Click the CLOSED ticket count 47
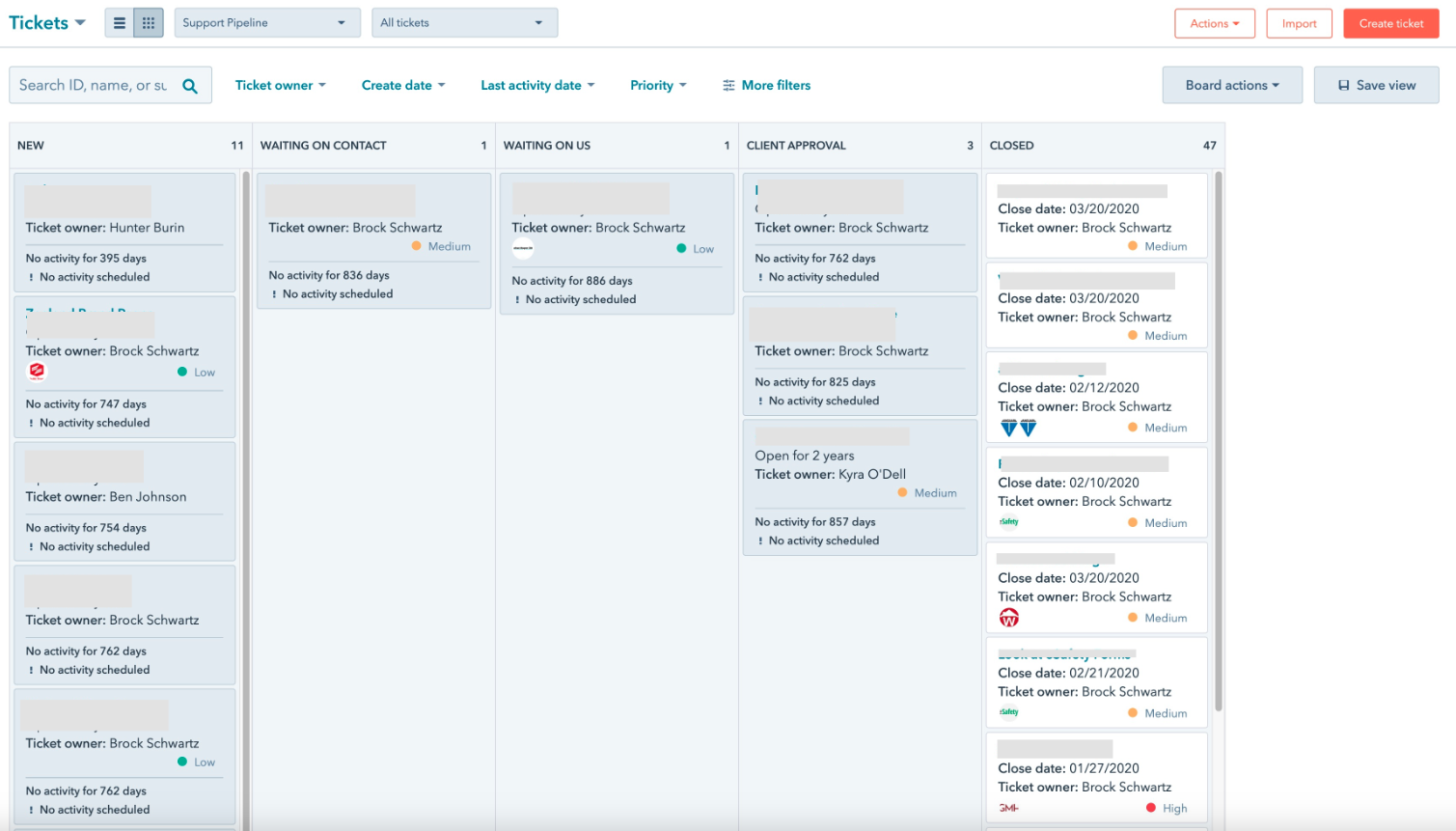Screen dimensions: 1456x831 click(1209, 146)
